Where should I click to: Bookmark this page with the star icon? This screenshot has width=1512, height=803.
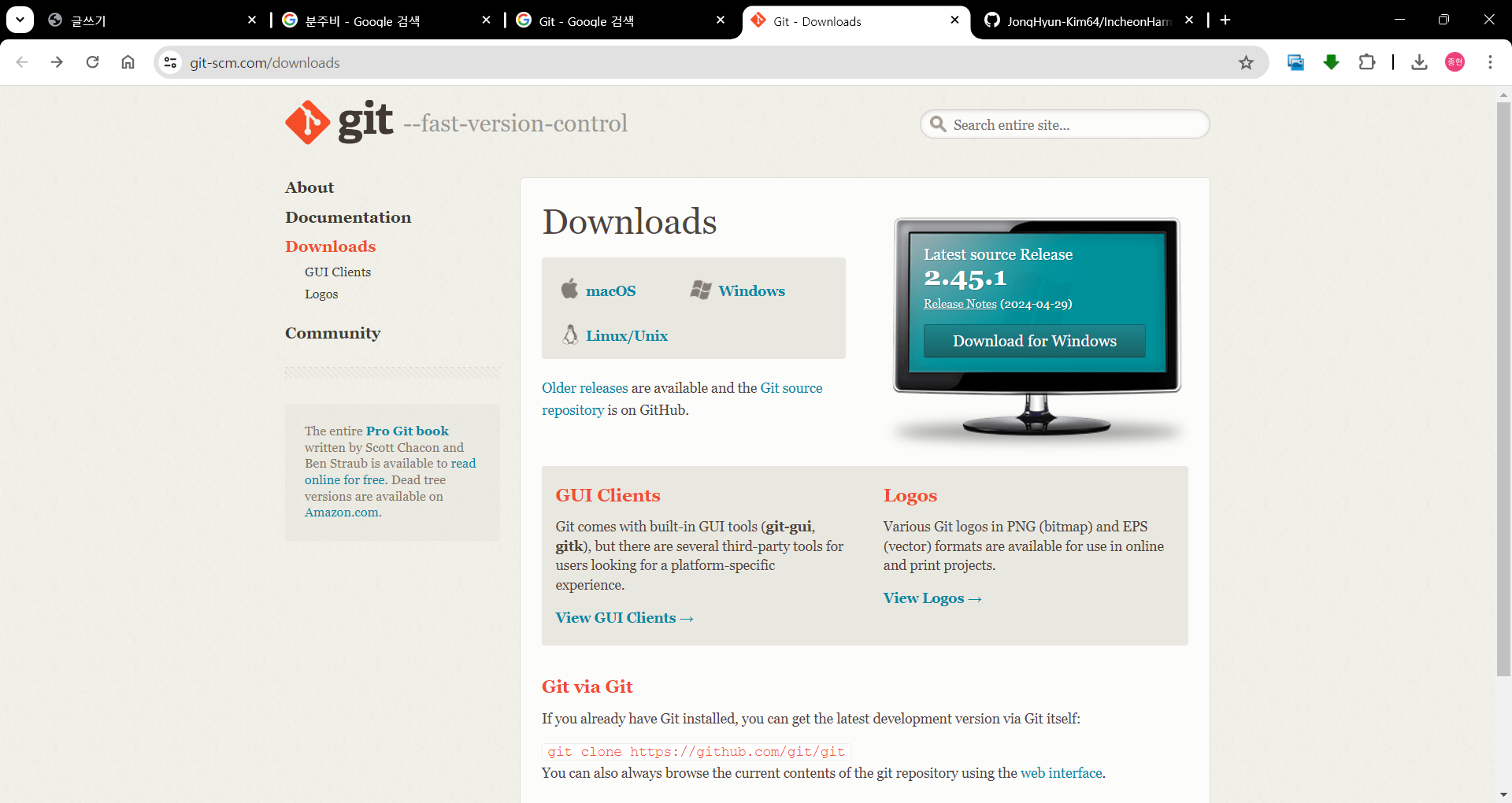tap(1246, 62)
